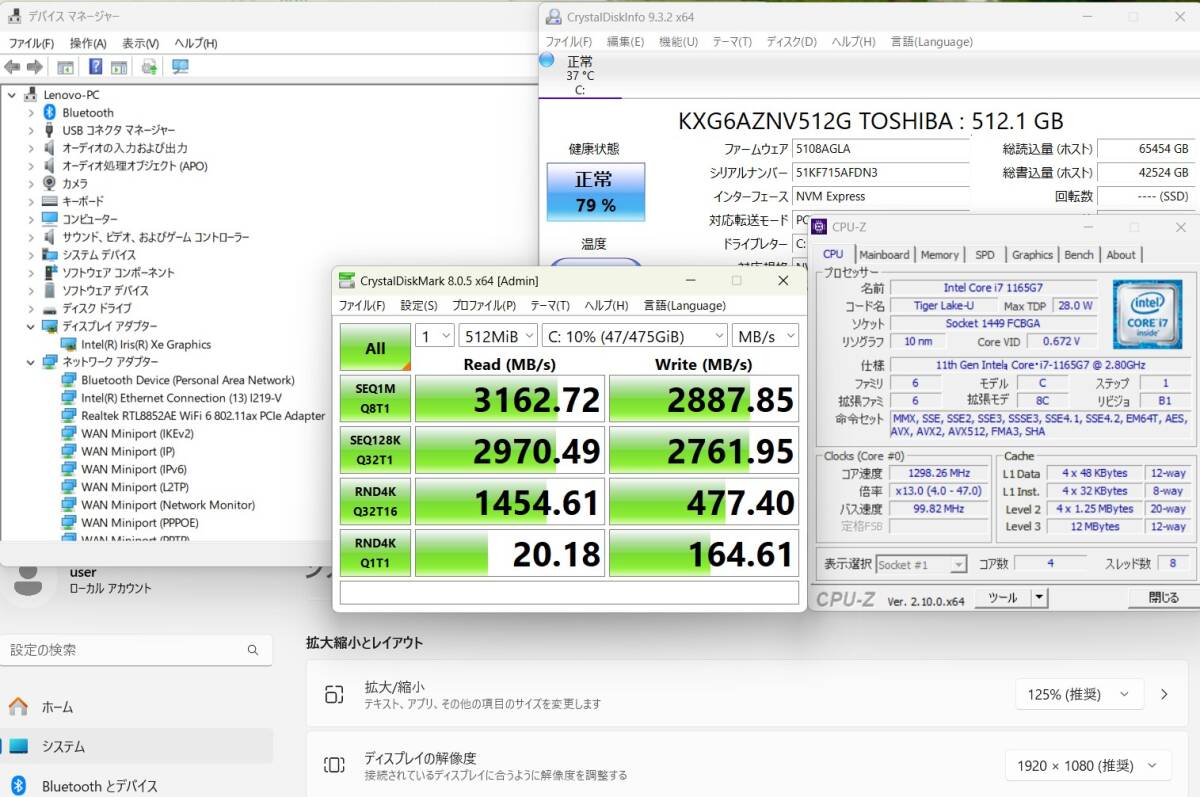Click the 正常 79% health status box
This screenshot has width=1200, height=797.
[595, 191]
